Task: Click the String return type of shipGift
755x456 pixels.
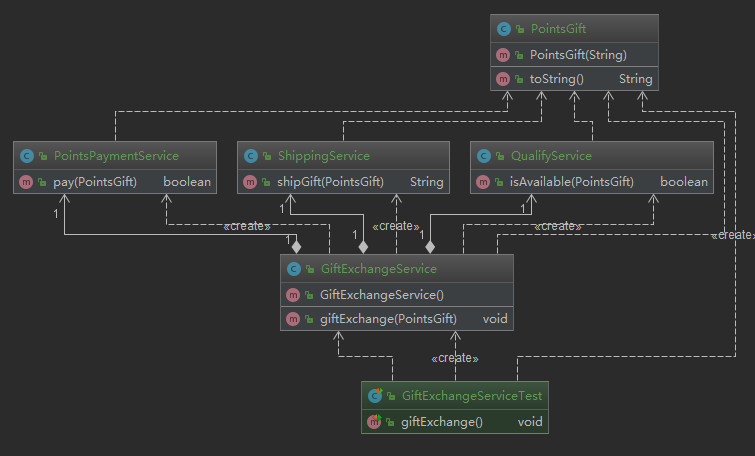Action: [x=426, y=182]
